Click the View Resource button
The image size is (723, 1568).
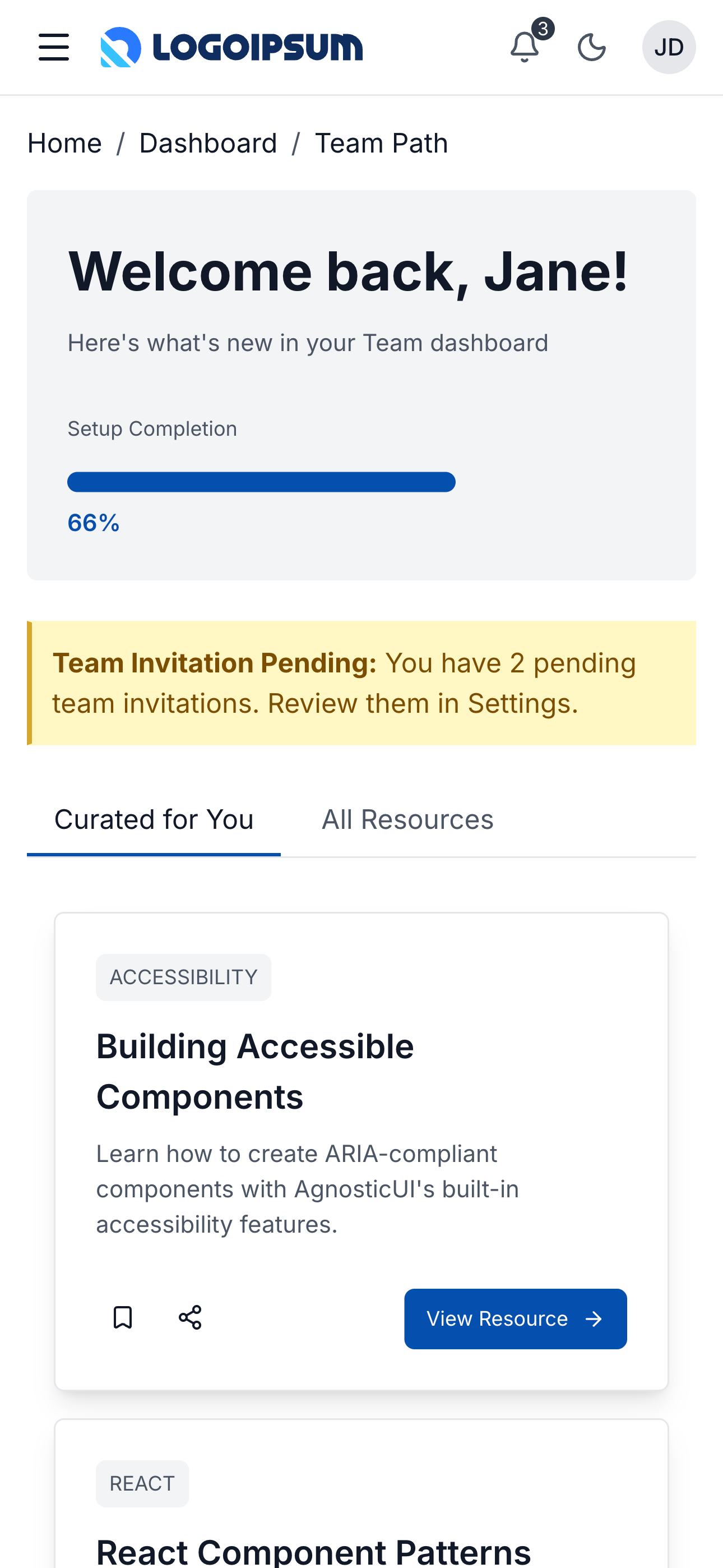pos(515,1318)
